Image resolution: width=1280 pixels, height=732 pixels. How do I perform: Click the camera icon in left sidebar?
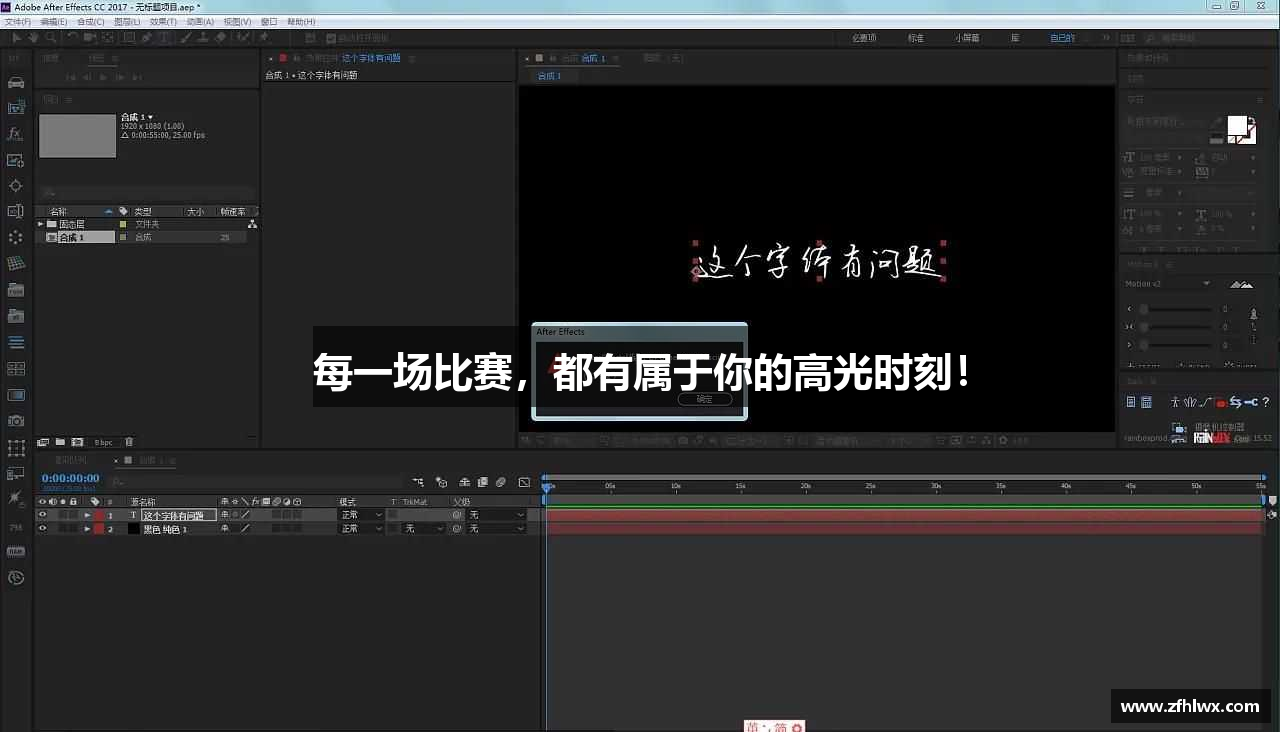(x=15, y=421)
